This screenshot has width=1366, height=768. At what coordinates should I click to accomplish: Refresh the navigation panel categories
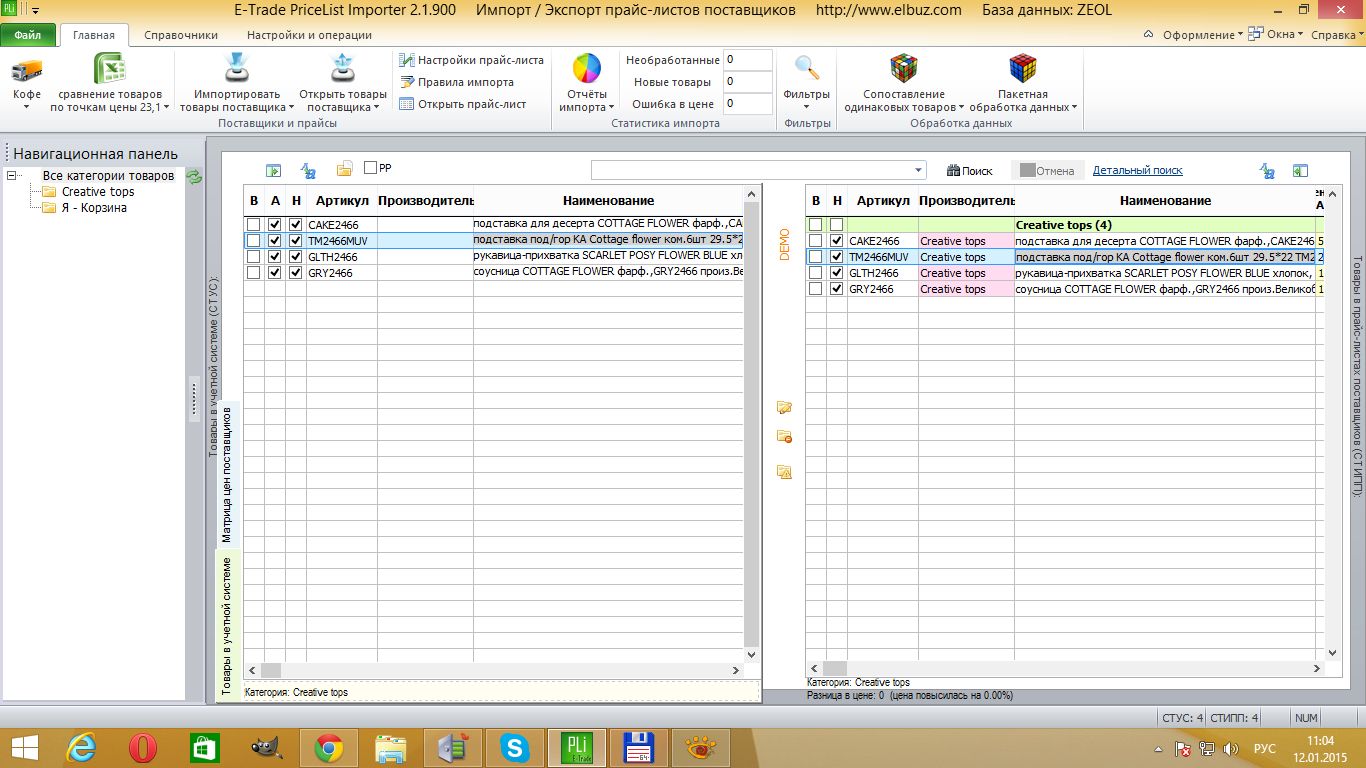pyautogui.click(x=195, y=177)
